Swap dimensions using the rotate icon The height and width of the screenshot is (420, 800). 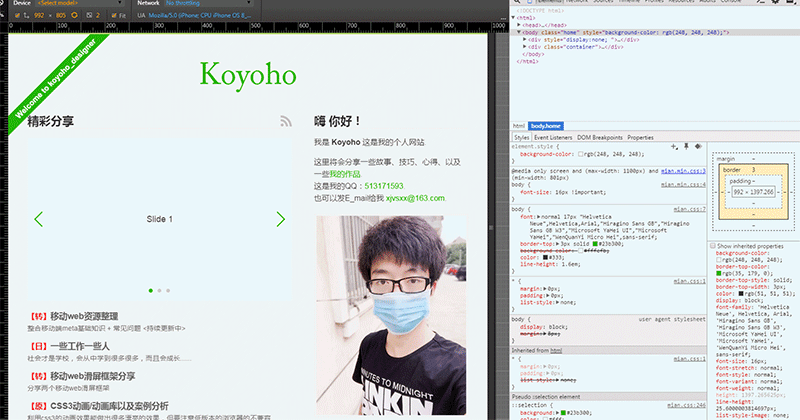tap(74, 15)
